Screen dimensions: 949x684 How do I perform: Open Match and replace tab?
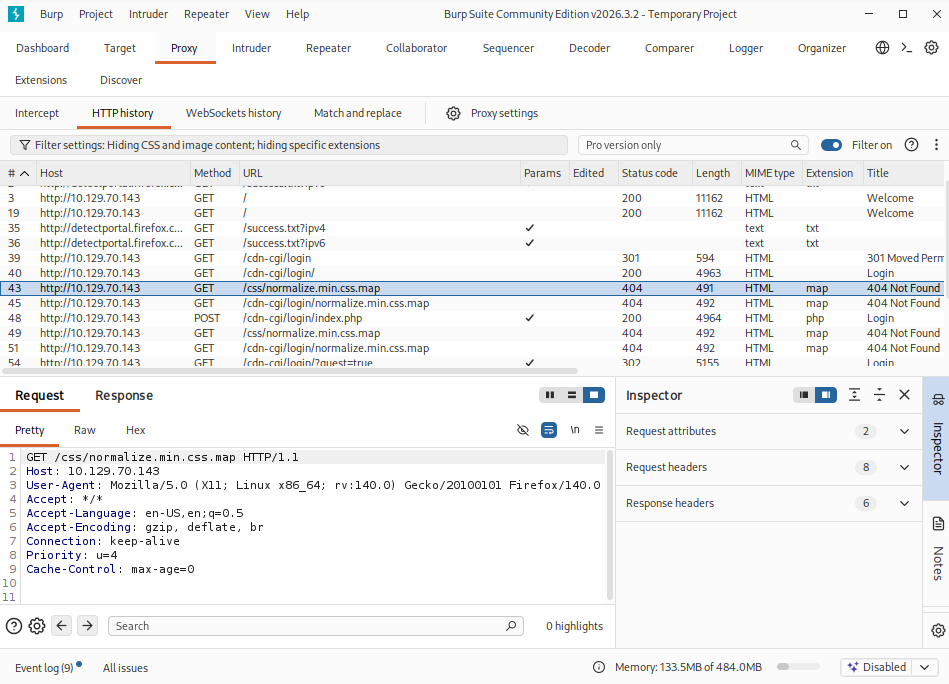pos(358,113)
